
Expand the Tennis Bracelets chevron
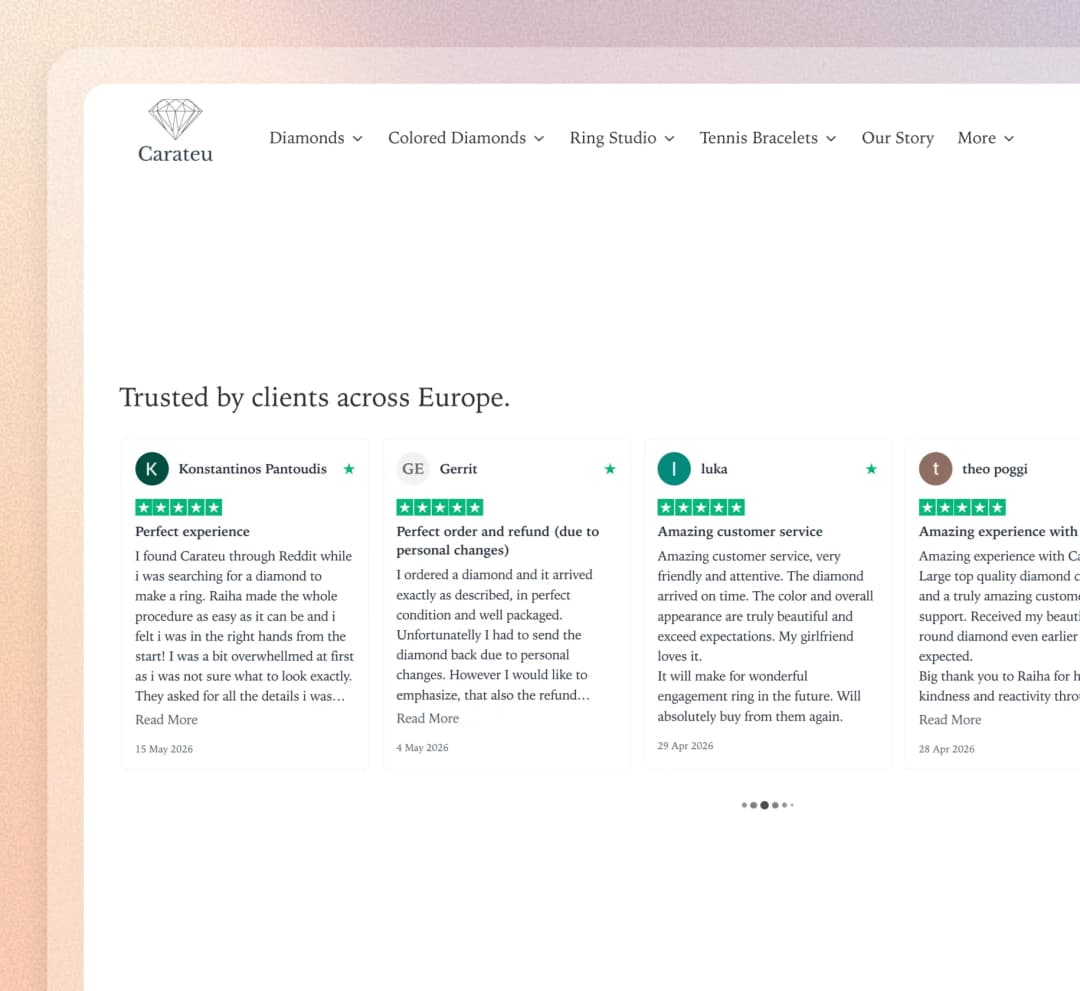point(831,138)
